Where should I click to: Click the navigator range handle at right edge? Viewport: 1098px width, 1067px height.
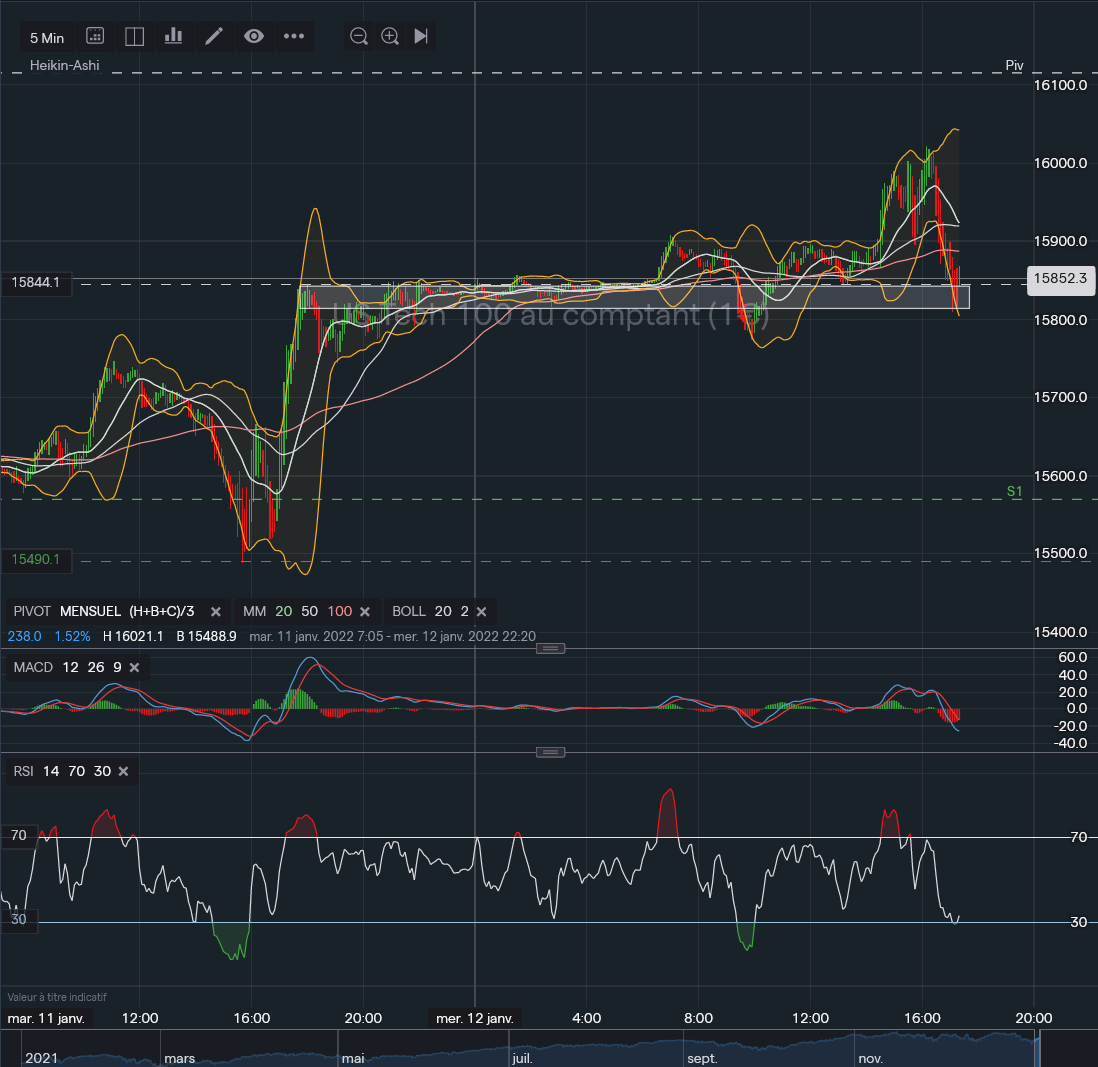(x=1038, y=1050)
